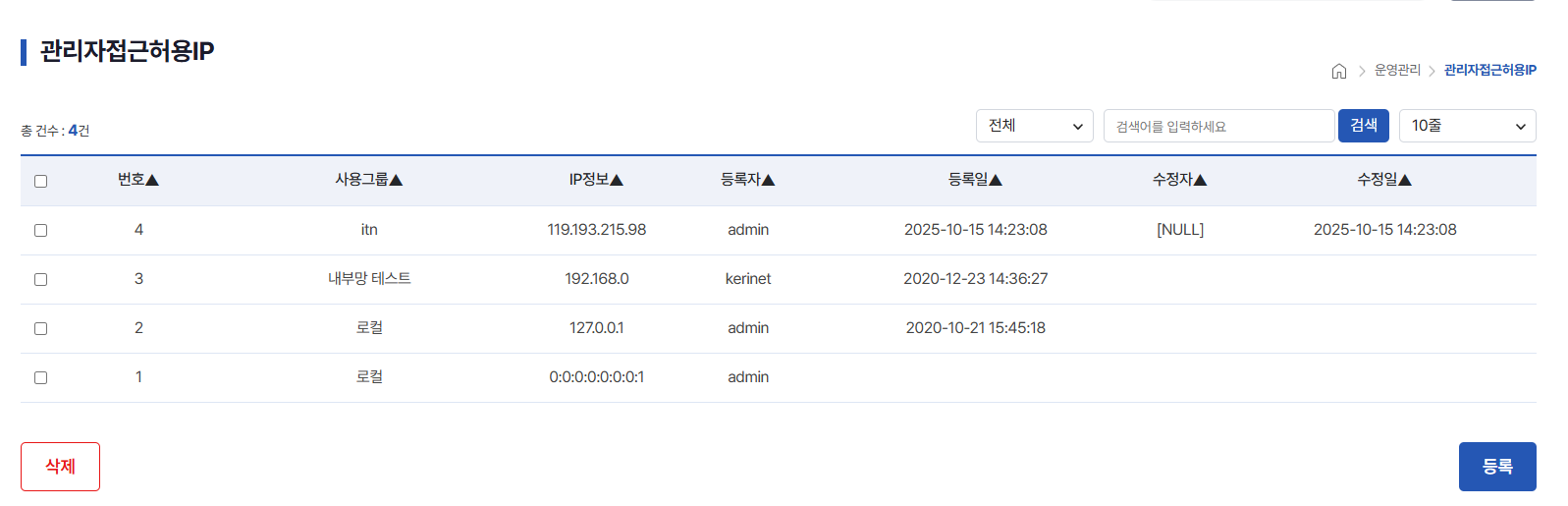Expand the 10줄 rows-per-page dropdown

(1467, 126)
